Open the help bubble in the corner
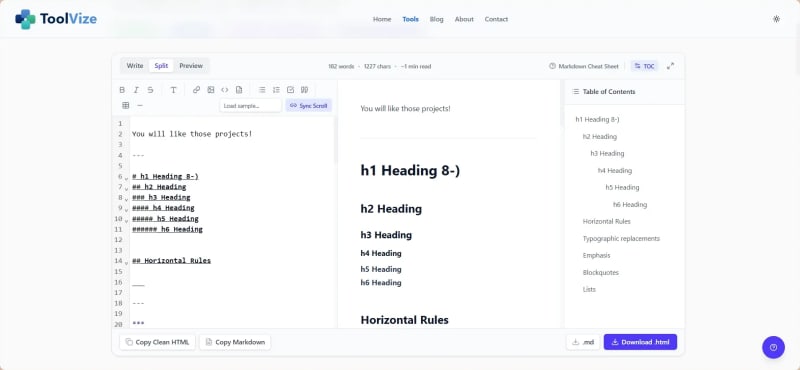Image resolution: width=800 pixels, height=370 pixels. (x=773, y=348)
